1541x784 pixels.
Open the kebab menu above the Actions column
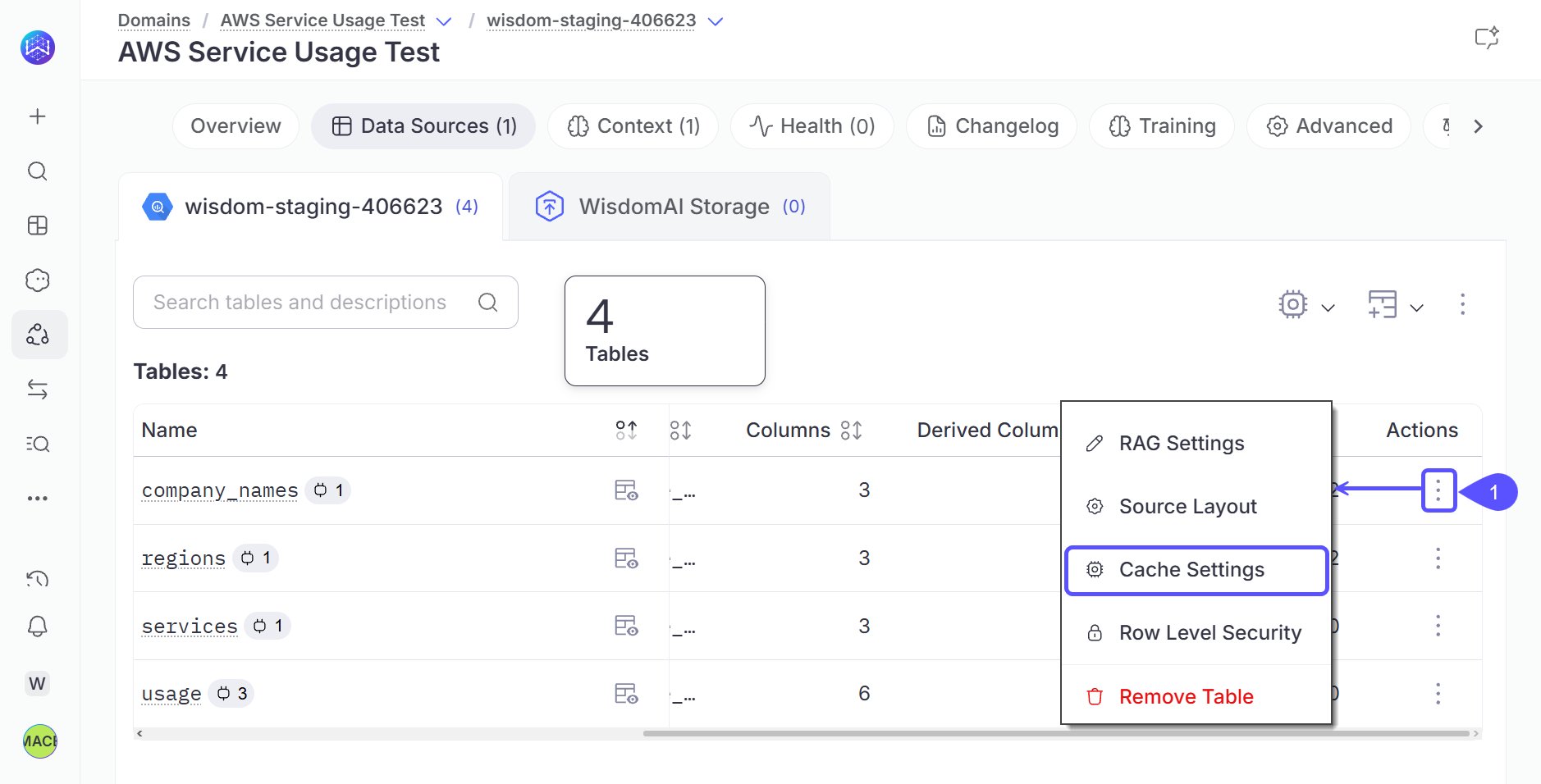coord(1462,304)
